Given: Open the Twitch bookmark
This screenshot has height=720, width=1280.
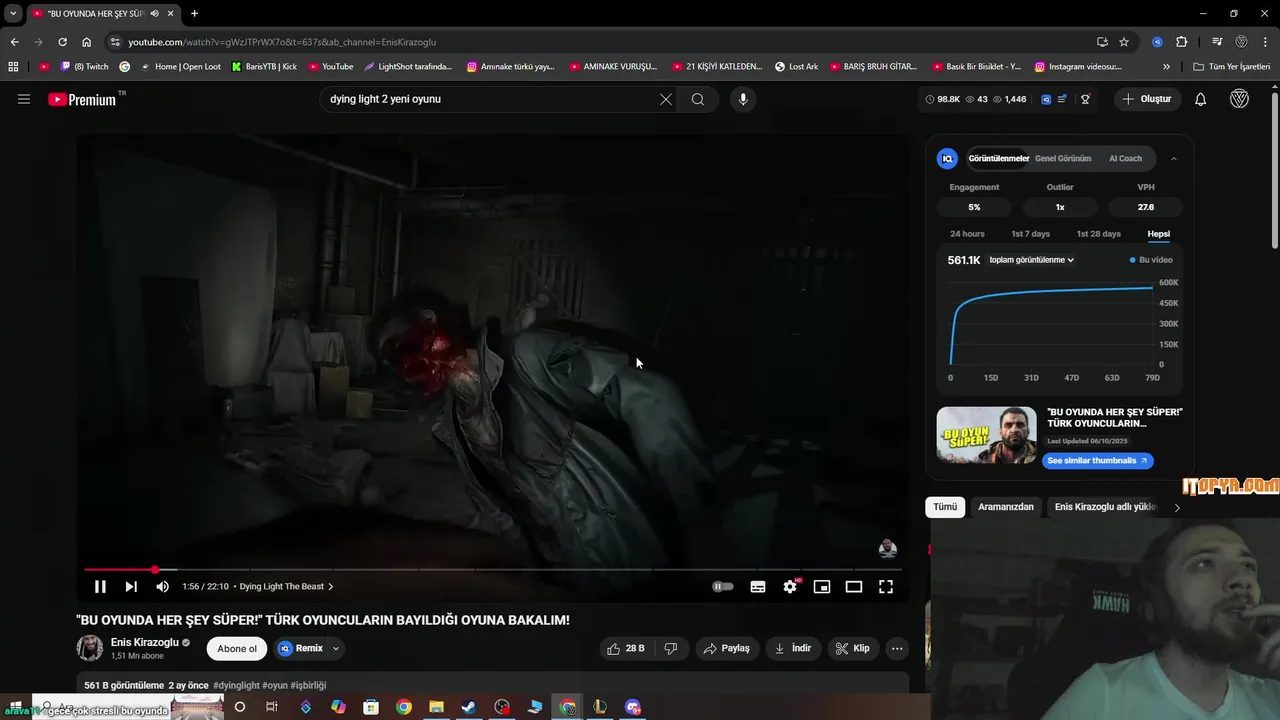Looking at the screenshot, I should [x=85, y=67].
